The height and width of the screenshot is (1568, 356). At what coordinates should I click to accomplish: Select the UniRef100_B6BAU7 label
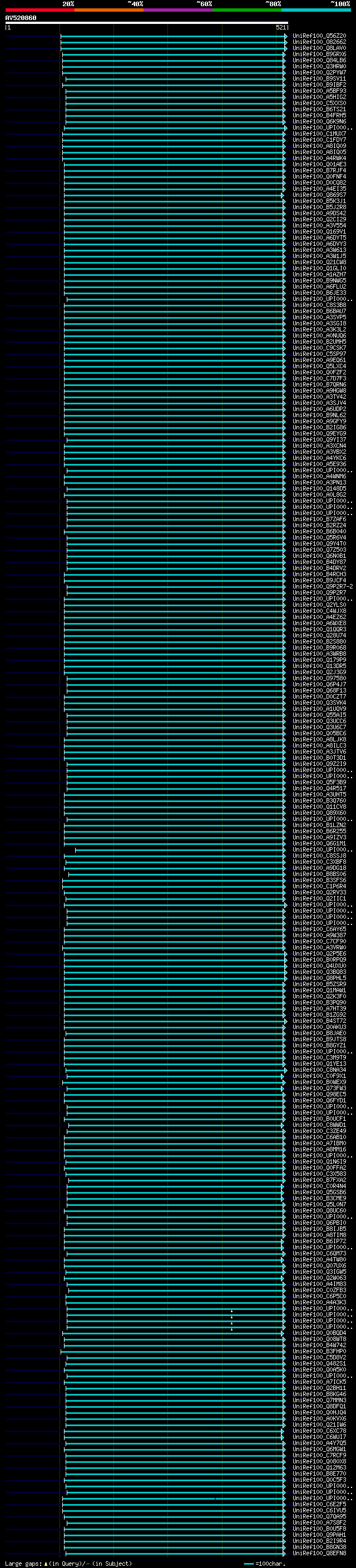319,311
